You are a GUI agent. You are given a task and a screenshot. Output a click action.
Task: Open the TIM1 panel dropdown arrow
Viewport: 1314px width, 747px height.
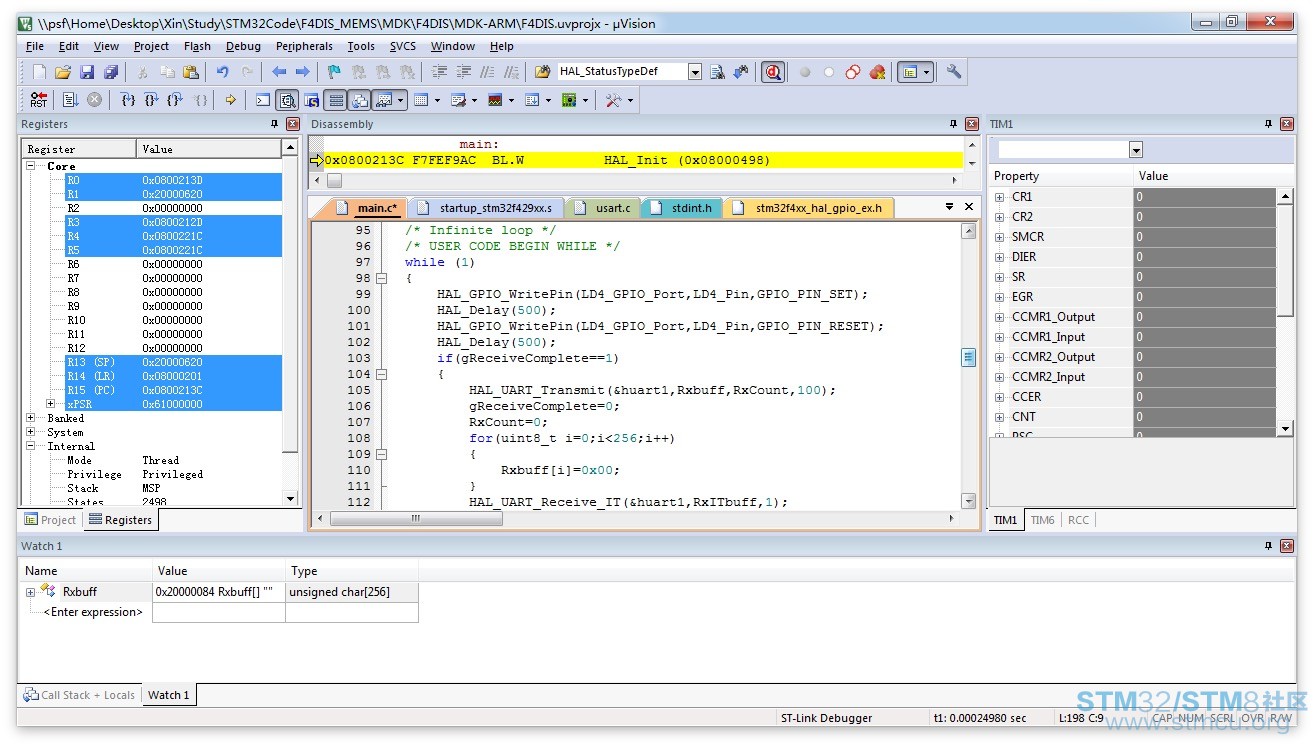coord(1136,150)
